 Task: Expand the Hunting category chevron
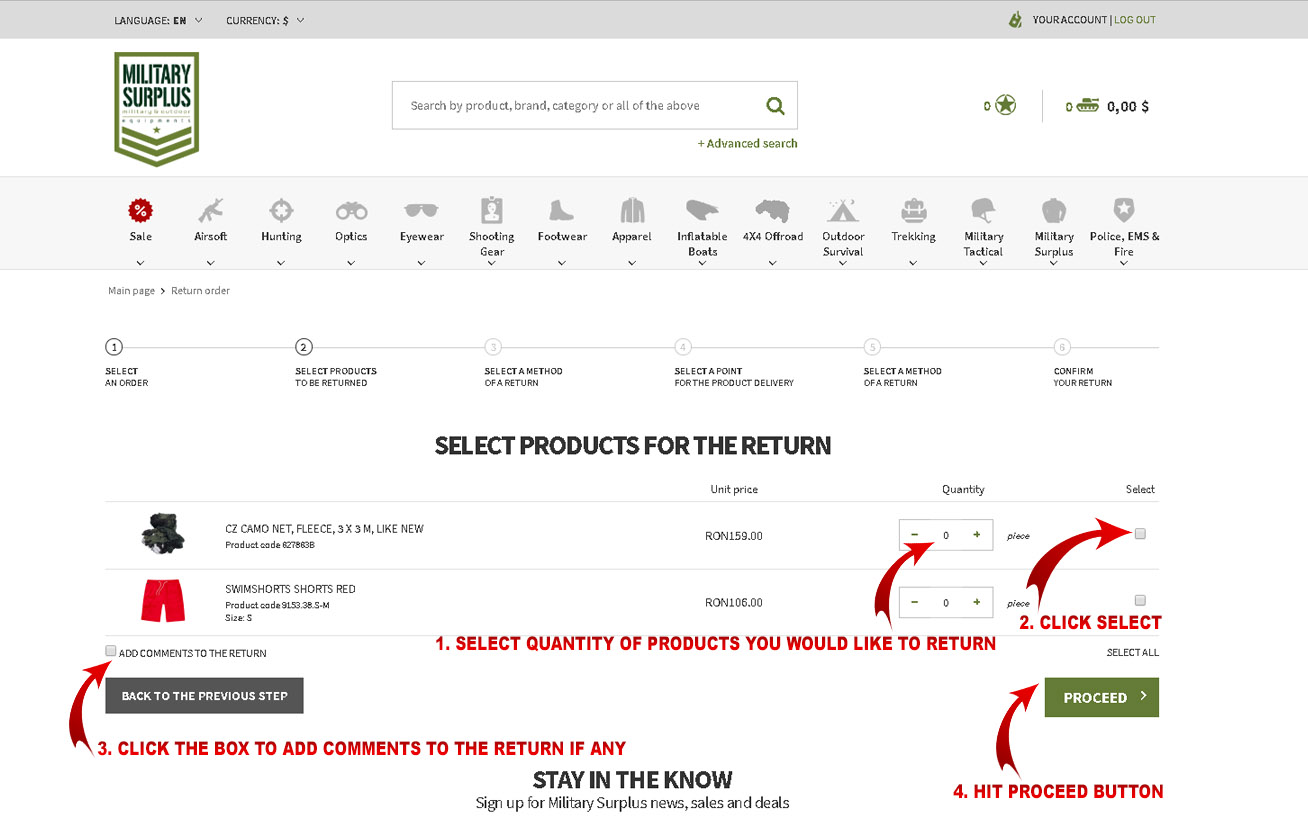click(281, 263)
